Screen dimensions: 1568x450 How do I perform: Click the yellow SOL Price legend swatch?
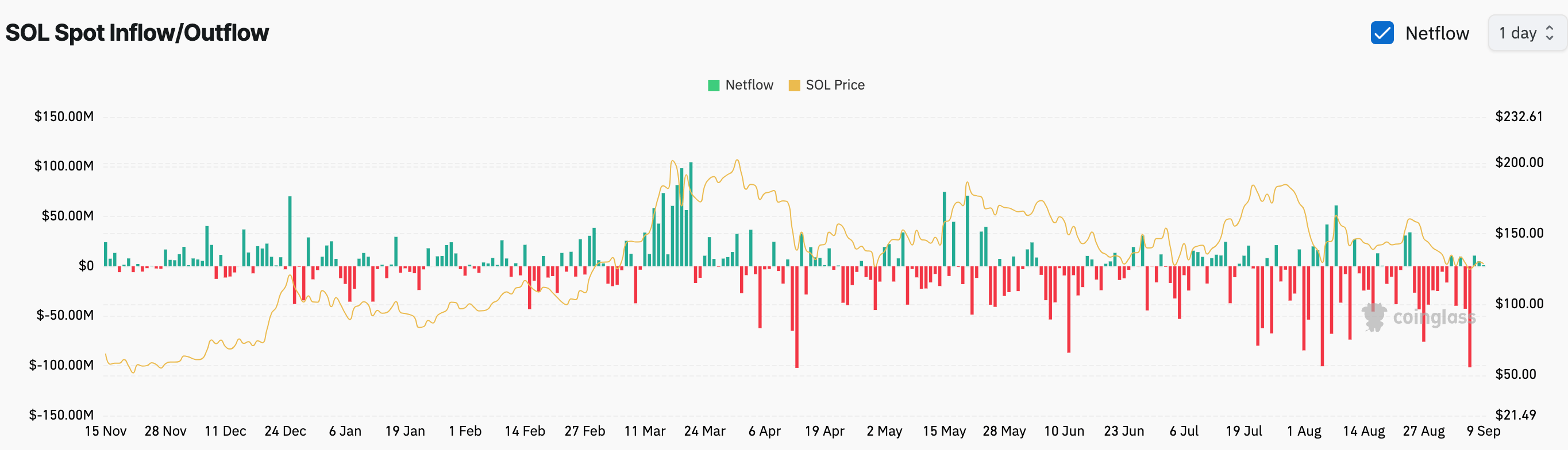(793, 85)
